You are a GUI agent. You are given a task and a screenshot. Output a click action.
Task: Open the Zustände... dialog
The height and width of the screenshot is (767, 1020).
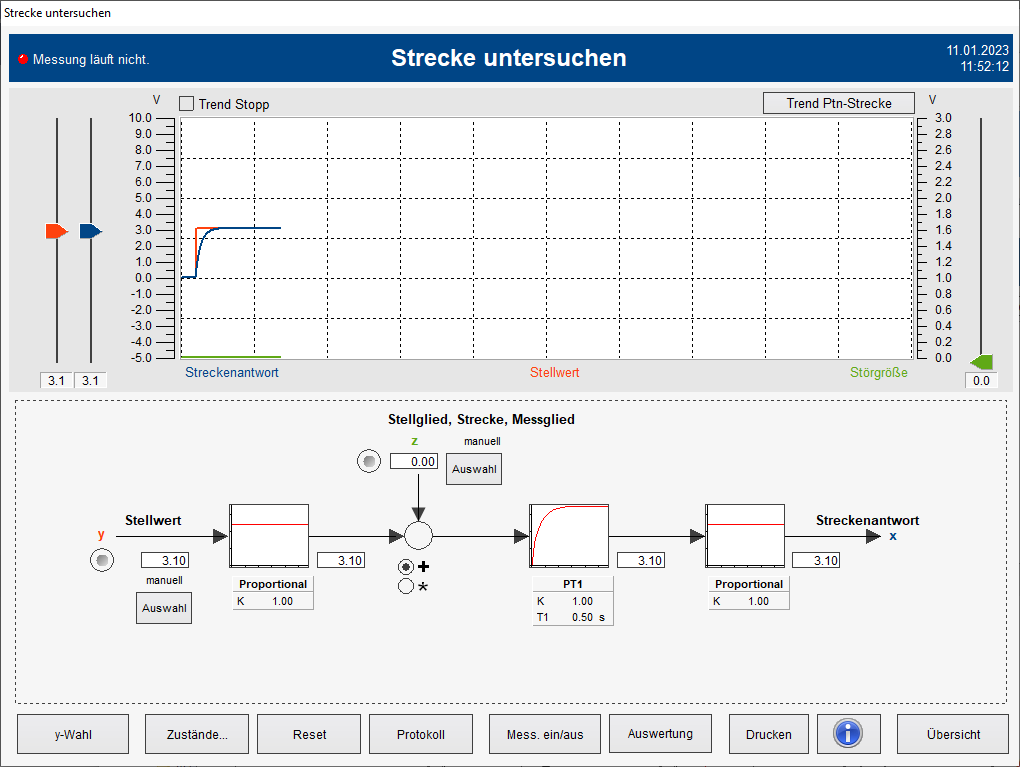coord(197,734)
